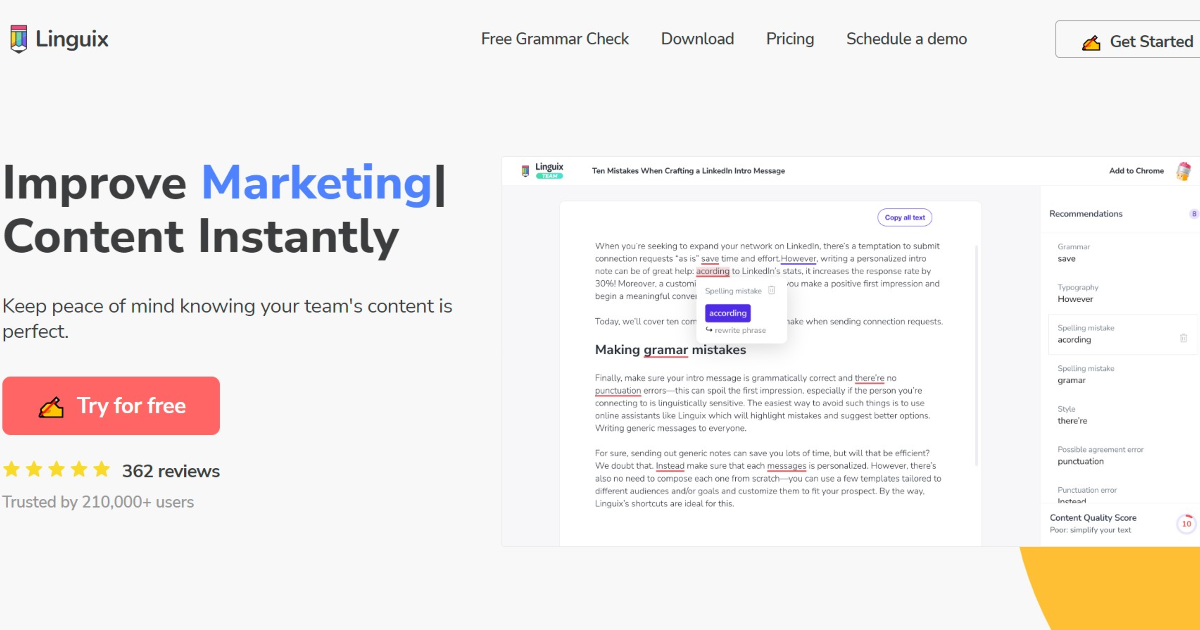This screenshot has width=1200, height=630.
Task: Click the Try for free button
Action: click(x=111, y=405)
